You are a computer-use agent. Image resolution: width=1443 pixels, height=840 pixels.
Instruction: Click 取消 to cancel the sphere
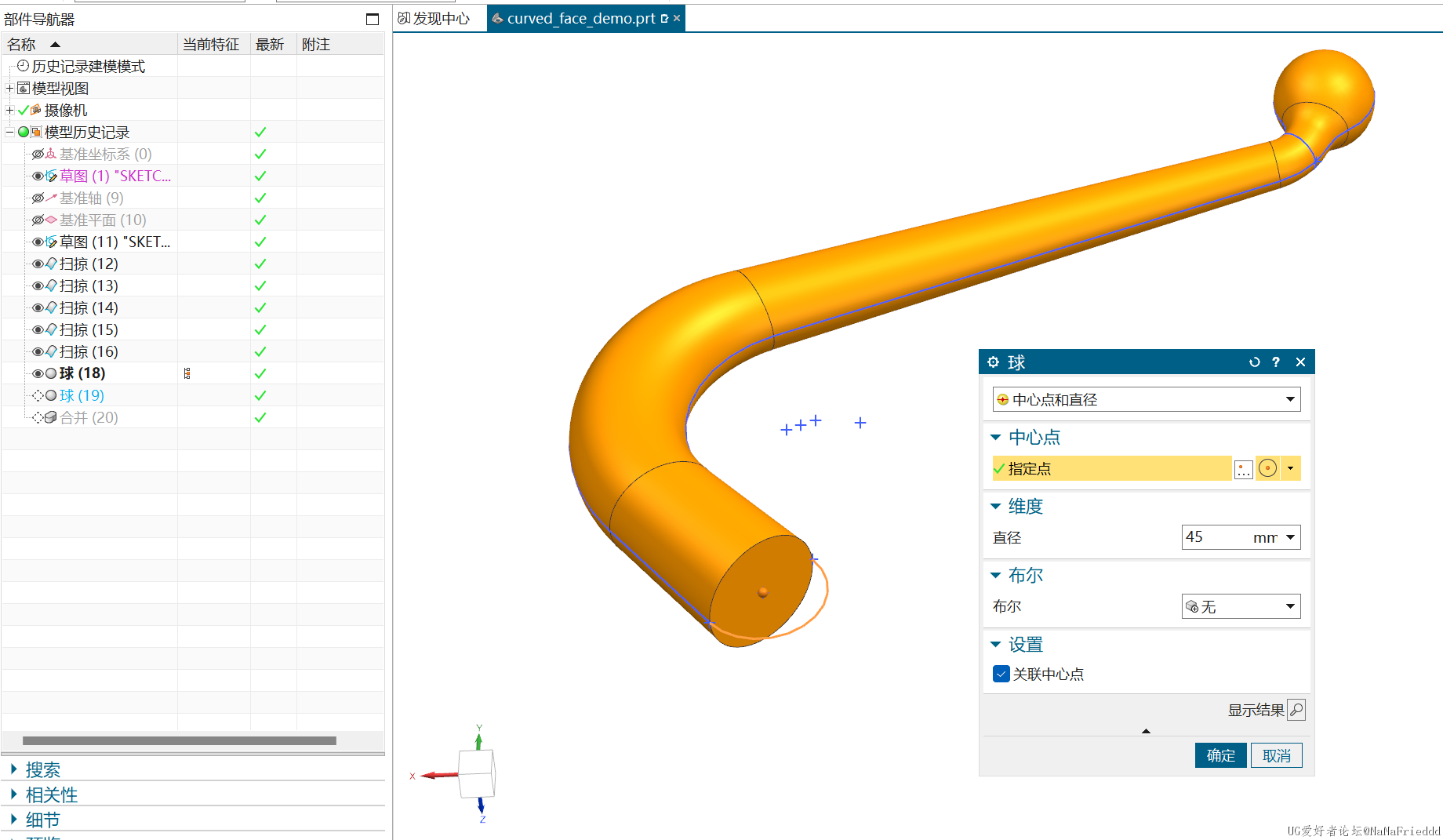[x=1277, y=755]
